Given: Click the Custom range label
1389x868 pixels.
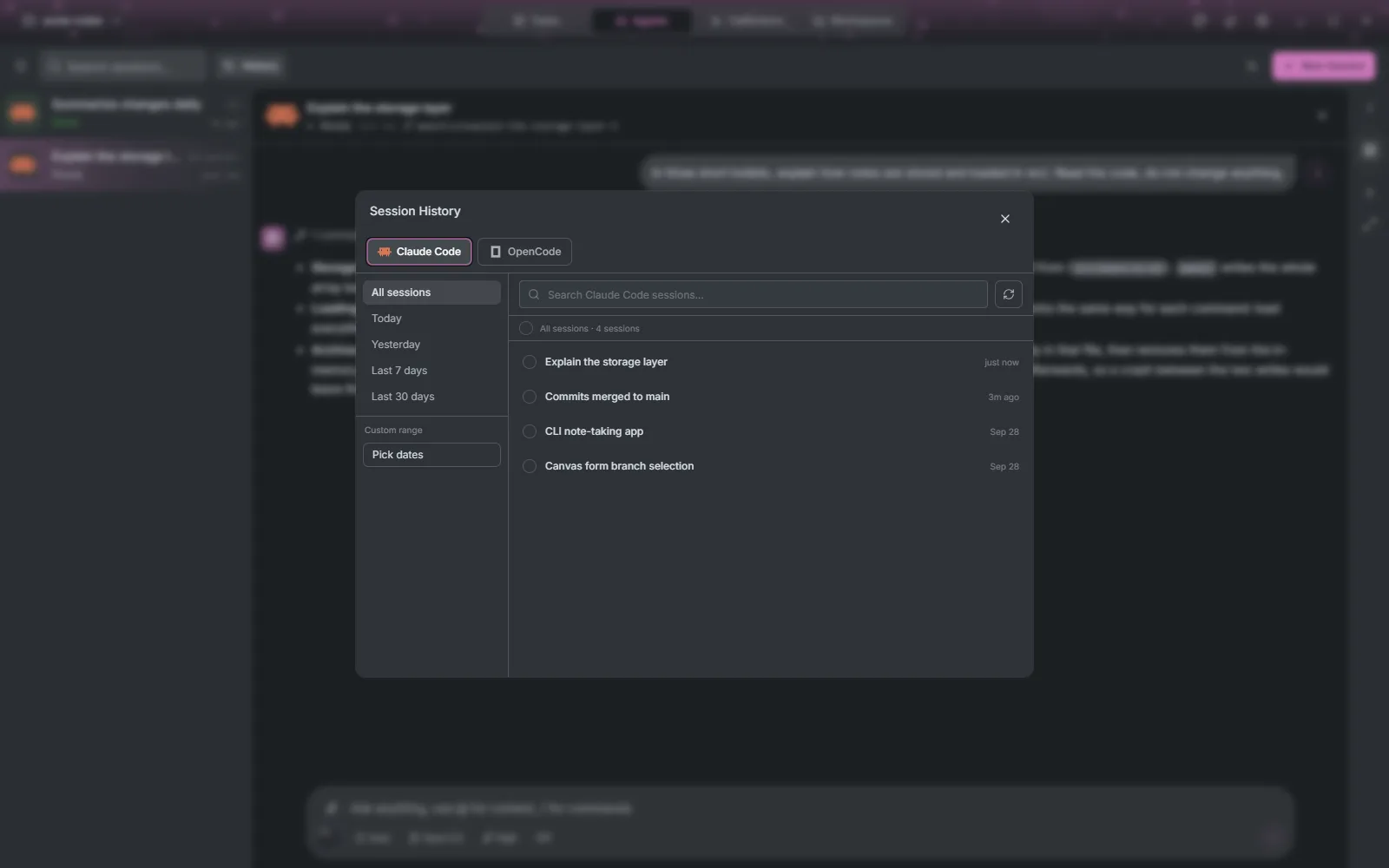Looking at the screenshot, I should (393, 431).
